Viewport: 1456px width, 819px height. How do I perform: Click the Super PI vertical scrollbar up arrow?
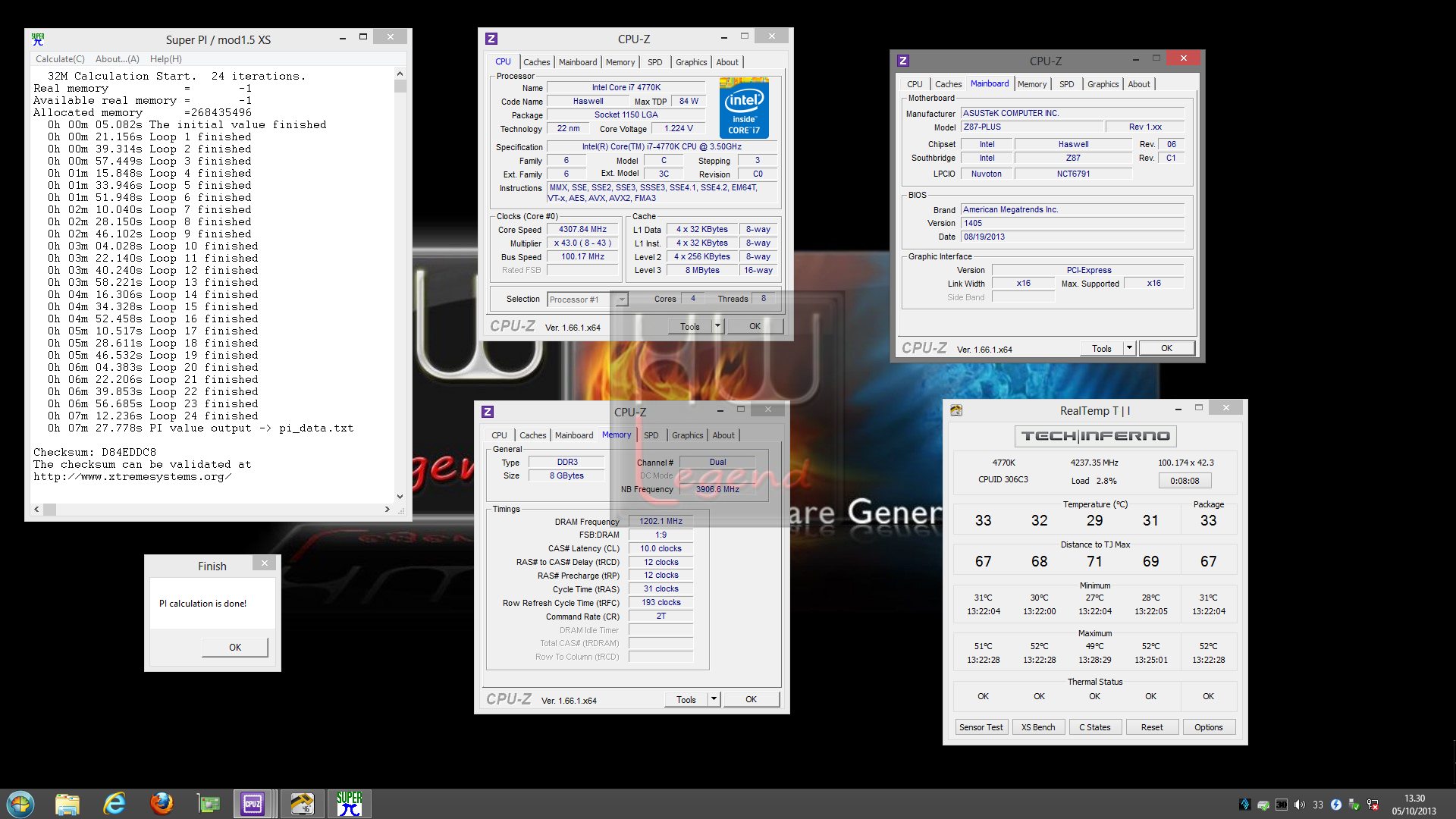[400, 74]
